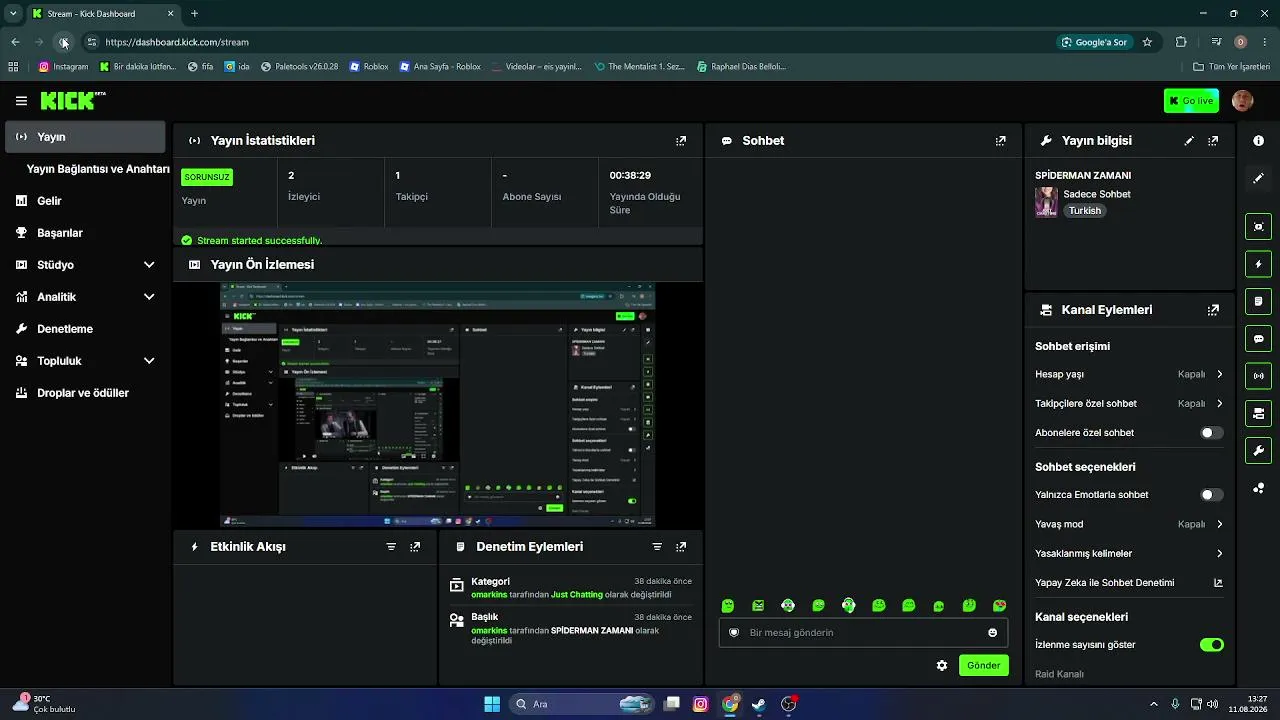Pop out the Etkinlik Akışı panel
The image size is (1280, 720).
tap(415, 547)
